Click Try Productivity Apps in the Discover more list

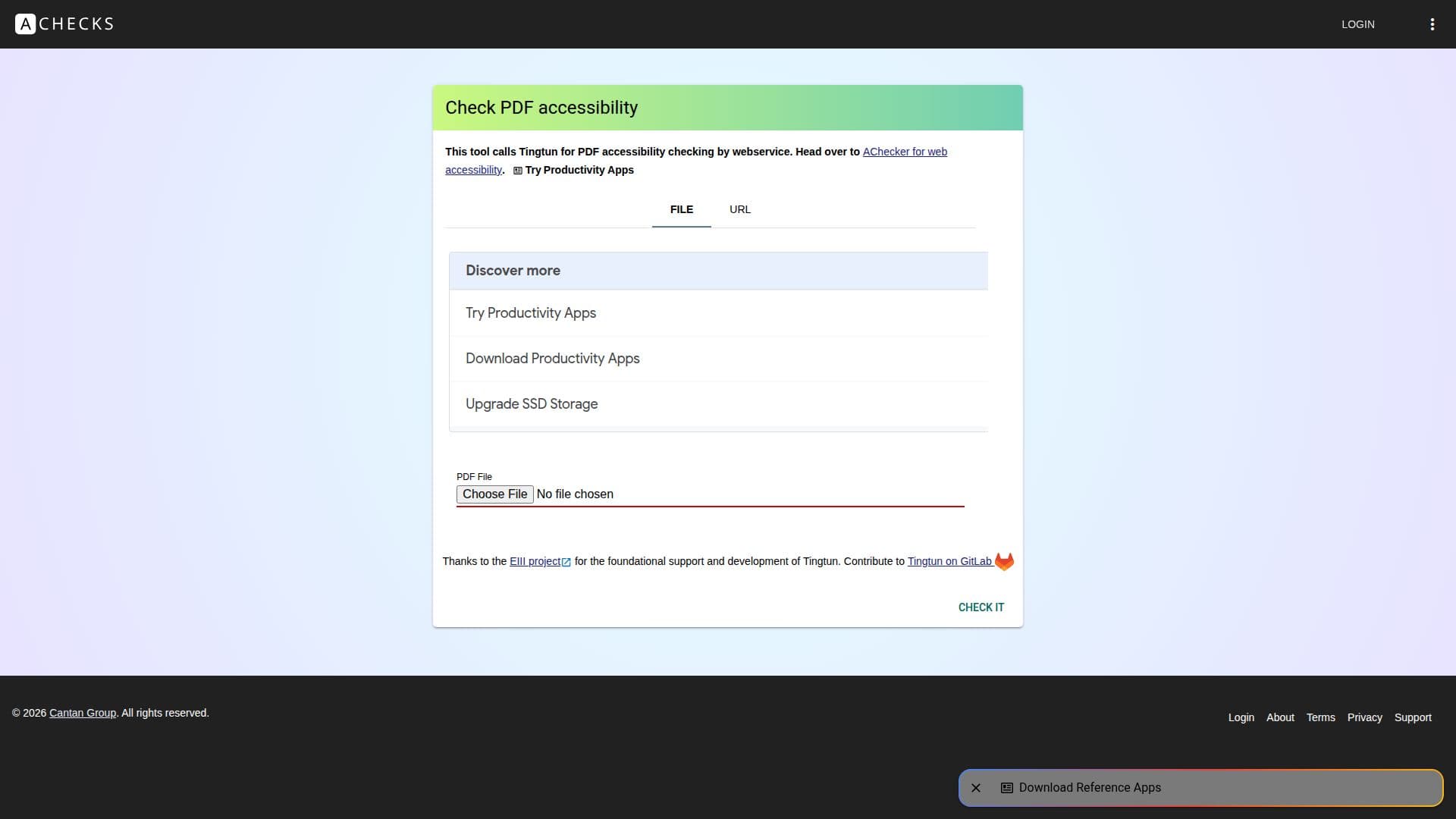coord(719,313)
